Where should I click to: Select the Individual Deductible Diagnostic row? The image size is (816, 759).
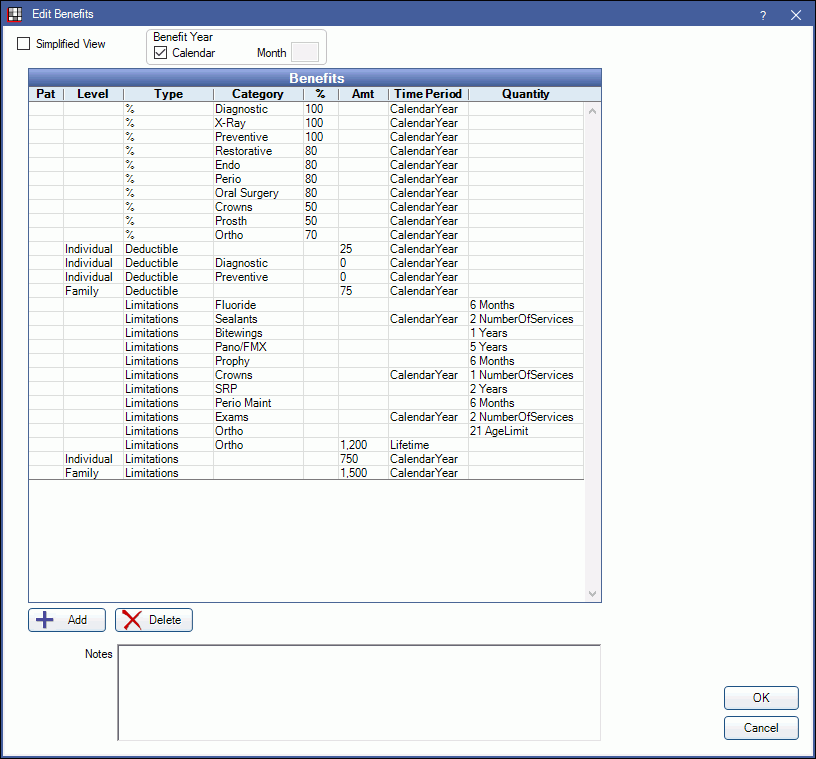(306, 263)
